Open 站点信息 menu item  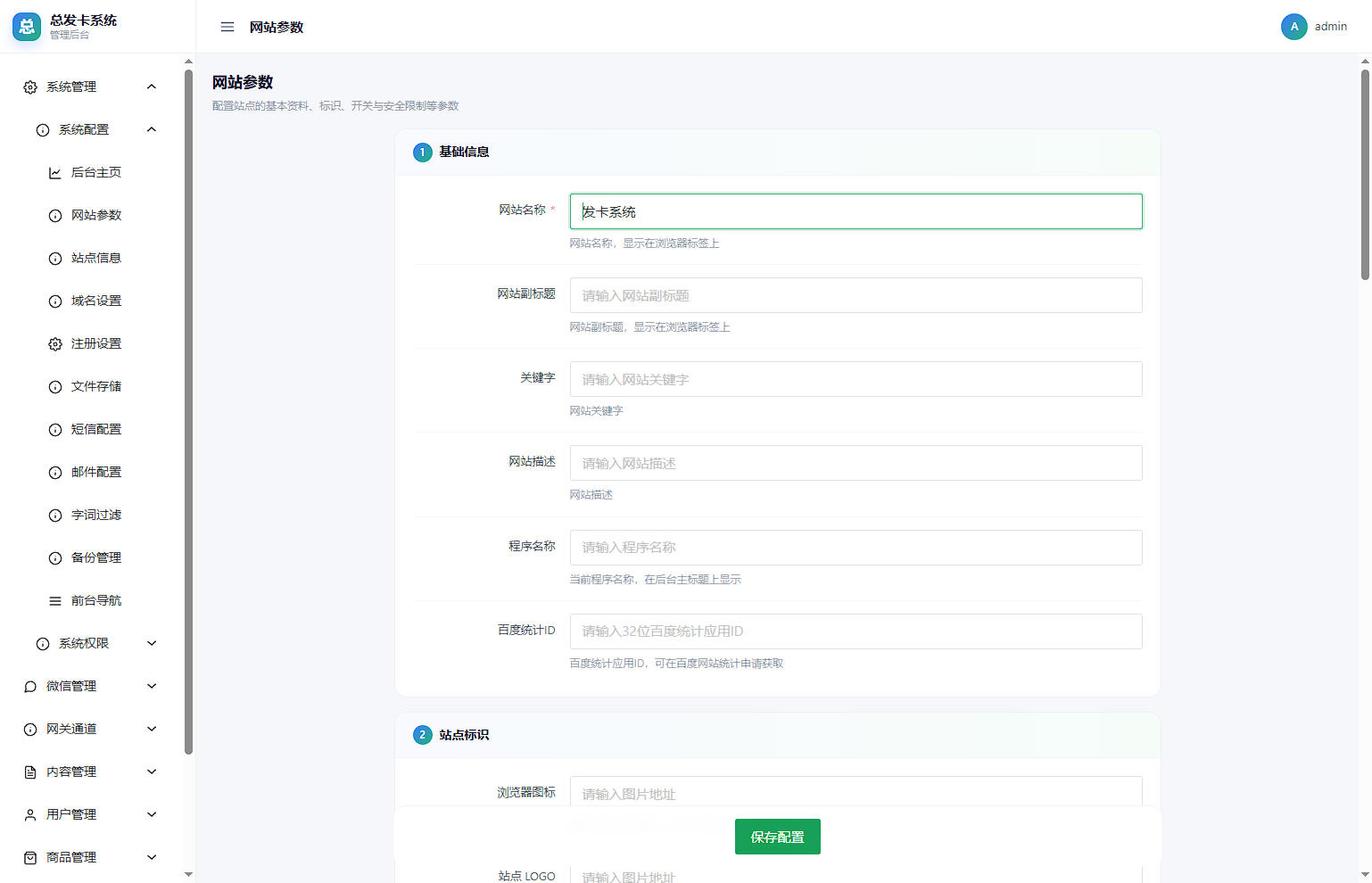pyautogui.click(x=96, y=258)
